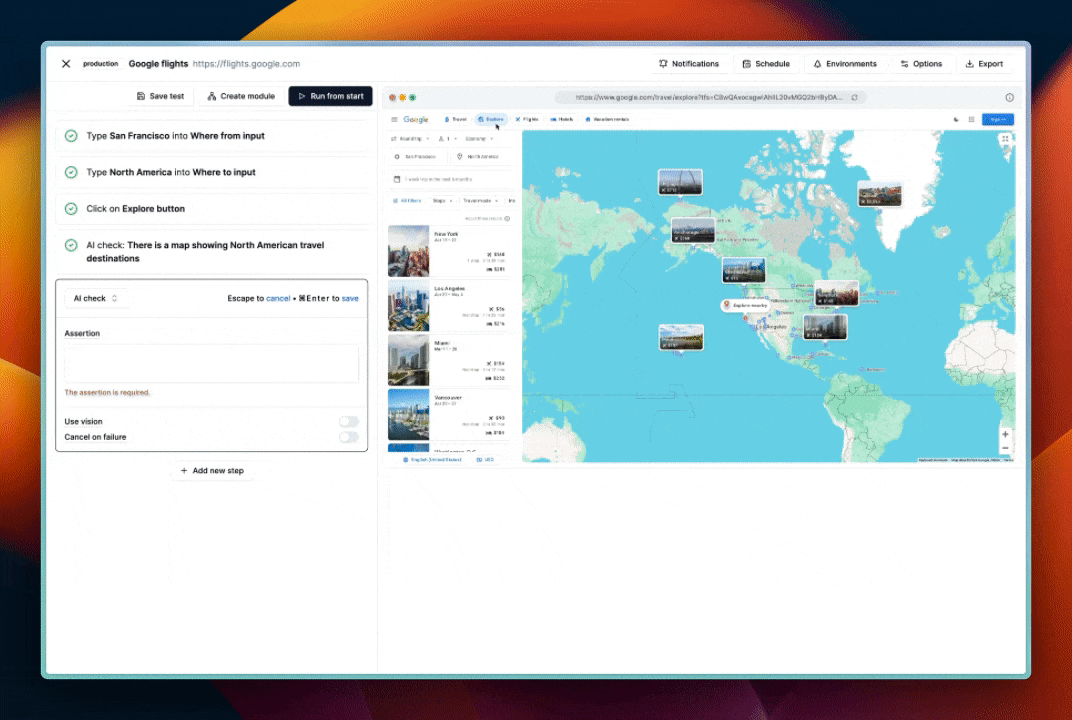Switch to the Flights tab
1072x720 pixels.
526,119
